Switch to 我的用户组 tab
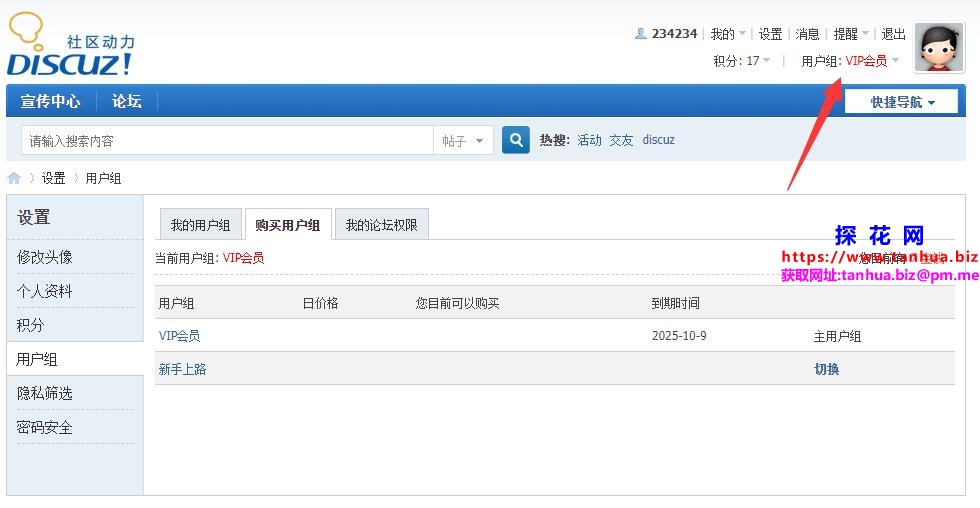The width and height of the screenshot is (980, 508). (x=200, y=225)
